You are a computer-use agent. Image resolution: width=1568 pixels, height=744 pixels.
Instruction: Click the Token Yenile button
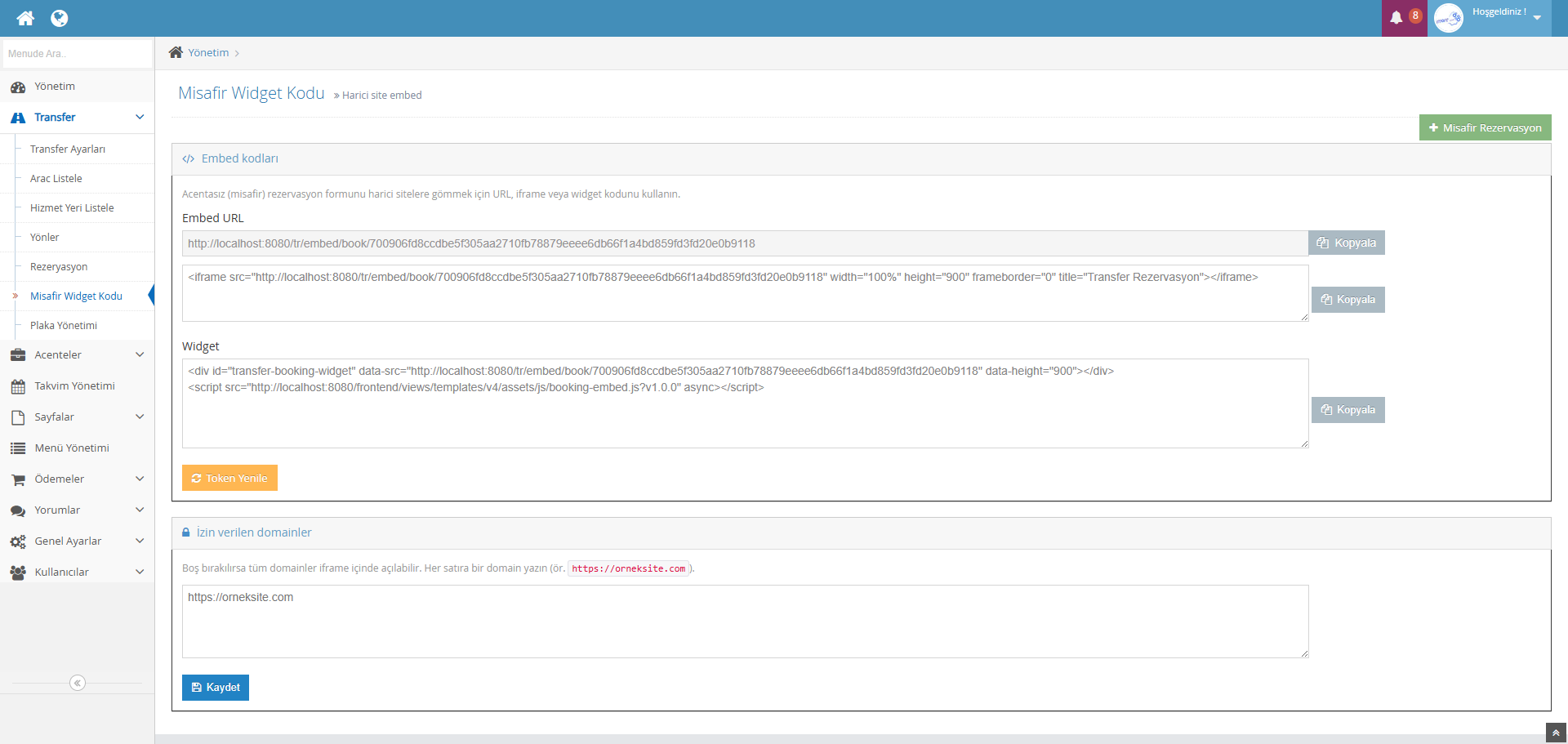(x=229, y=478)
